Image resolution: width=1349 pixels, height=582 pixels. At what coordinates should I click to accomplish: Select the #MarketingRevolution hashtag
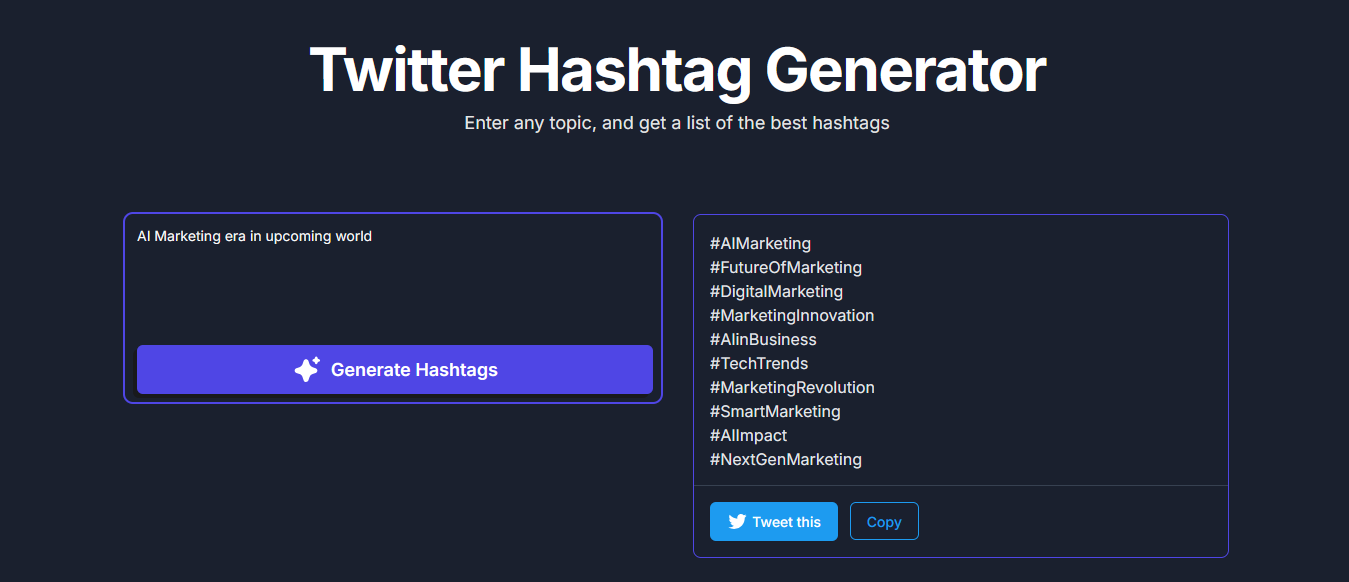point(792,387)
